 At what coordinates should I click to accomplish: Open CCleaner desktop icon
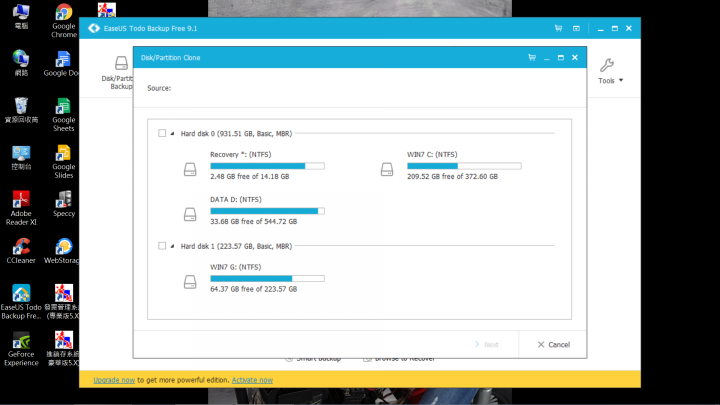click(21, 251)
